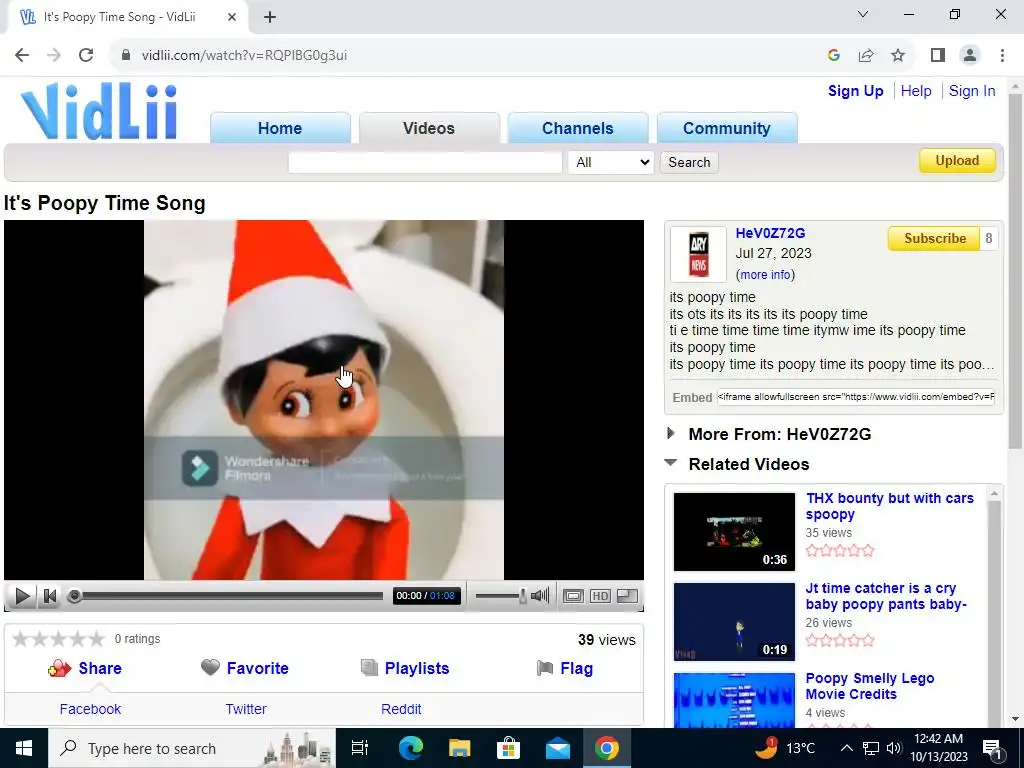1024x768 pixels.
Task: Click the share page icon in address bar
Action: click(866, 55)
